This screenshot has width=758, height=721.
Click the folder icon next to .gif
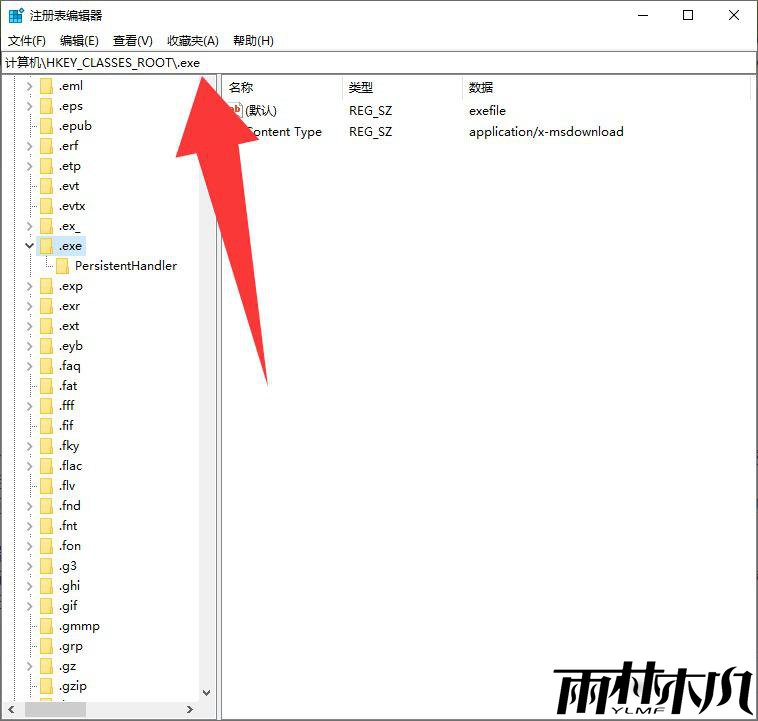tap(46, 606)
